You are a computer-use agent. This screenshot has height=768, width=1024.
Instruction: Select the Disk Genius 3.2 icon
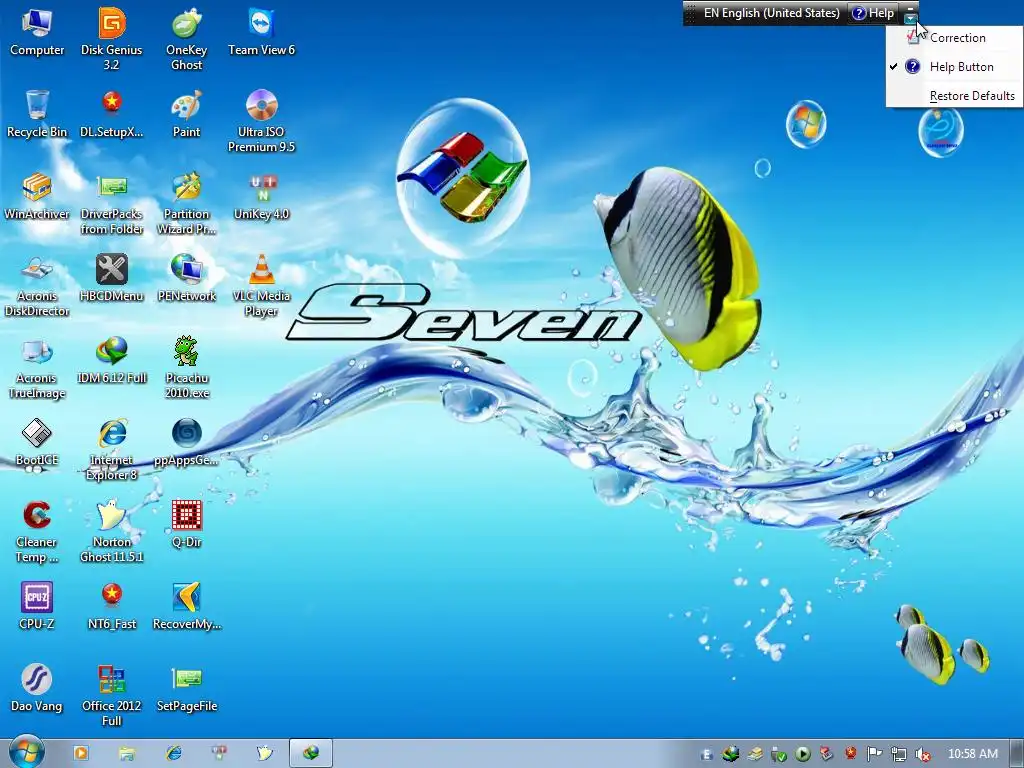click(x=112, y=39)
